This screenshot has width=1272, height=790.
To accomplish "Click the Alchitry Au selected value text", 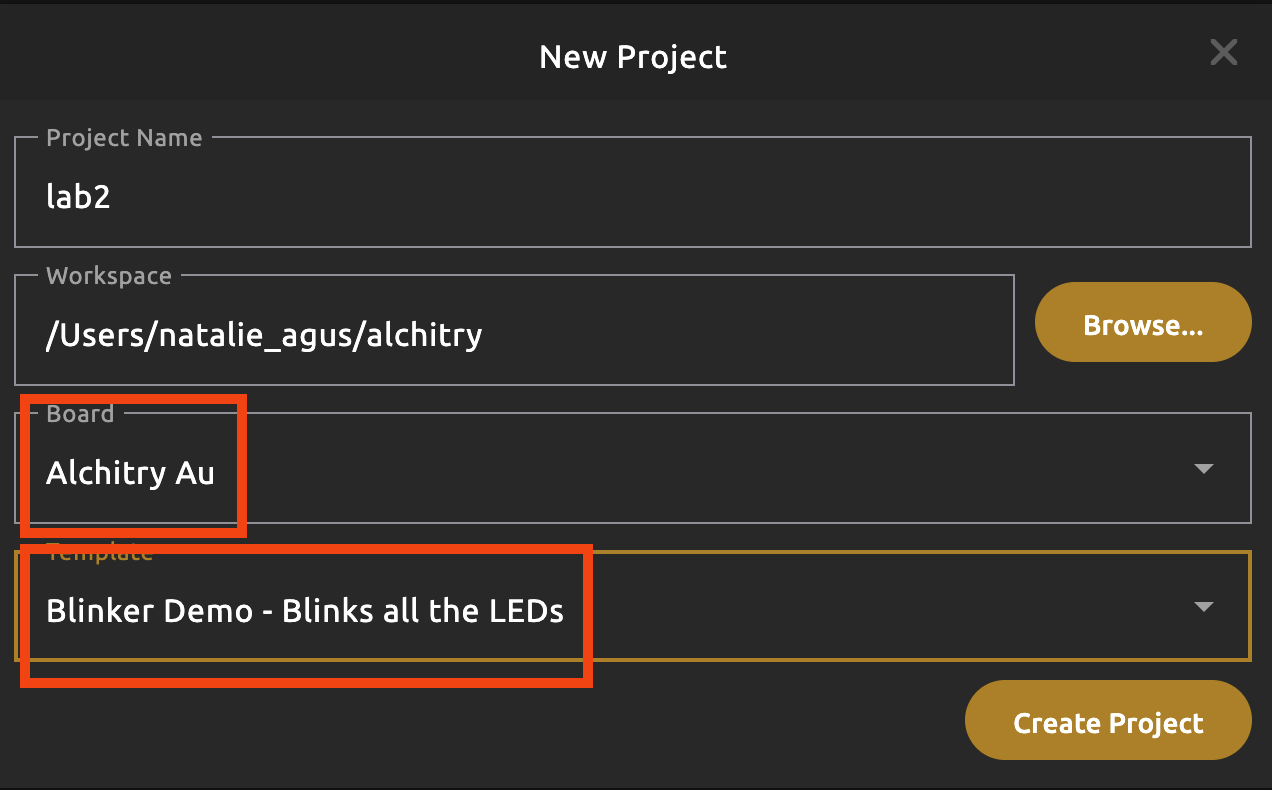I will click(x=130, y=473).
